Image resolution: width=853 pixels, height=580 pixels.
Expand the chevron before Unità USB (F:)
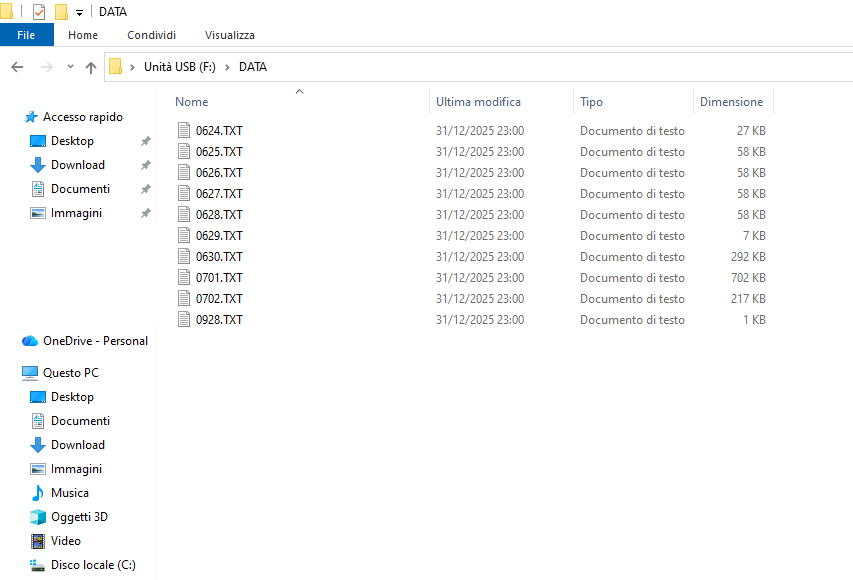132,67
